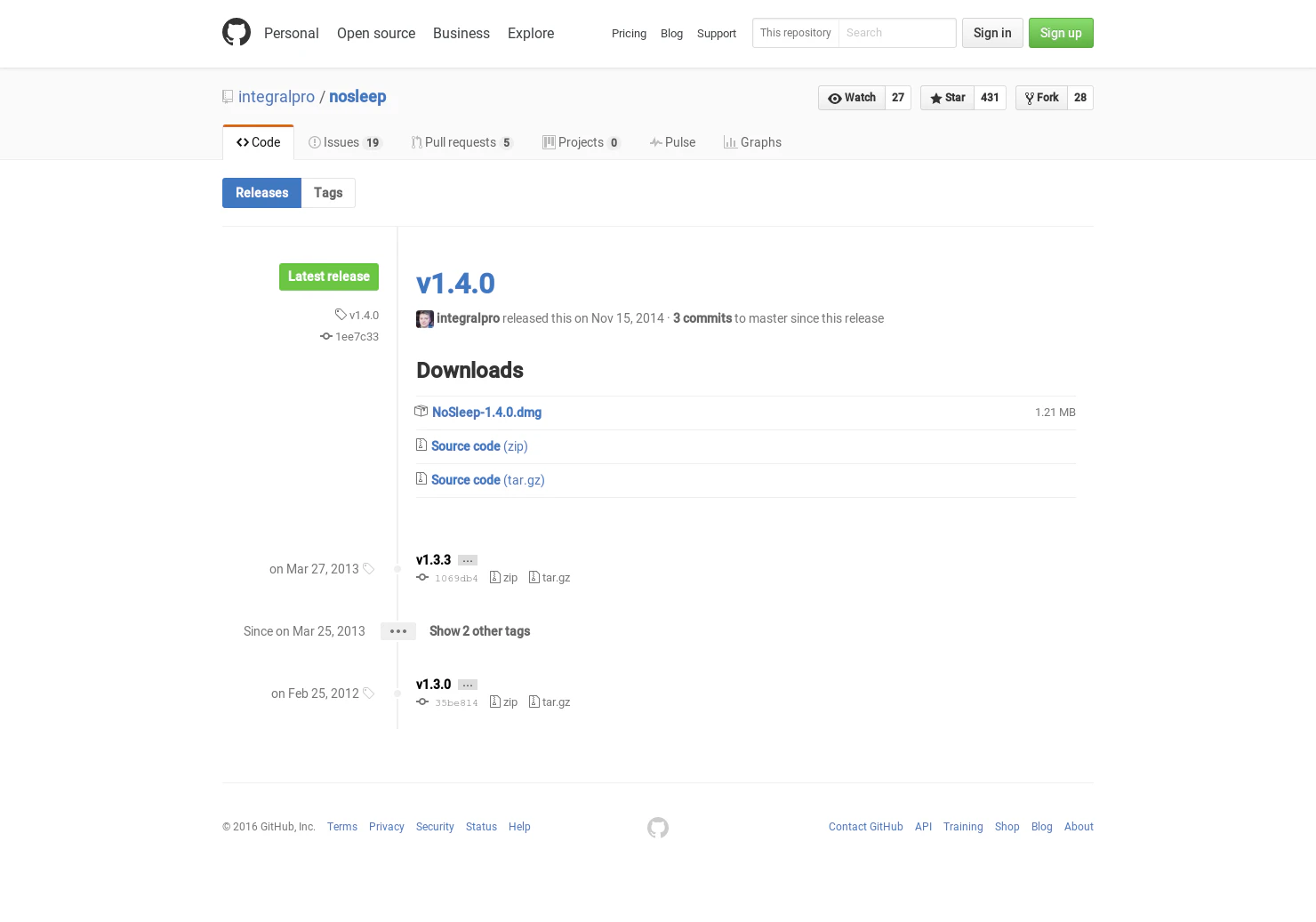Click the commit icon beside 35be814
Image resolution: width=1316 pixels, height=922 pixels.
pyautogui.click(x=422, y=702)
